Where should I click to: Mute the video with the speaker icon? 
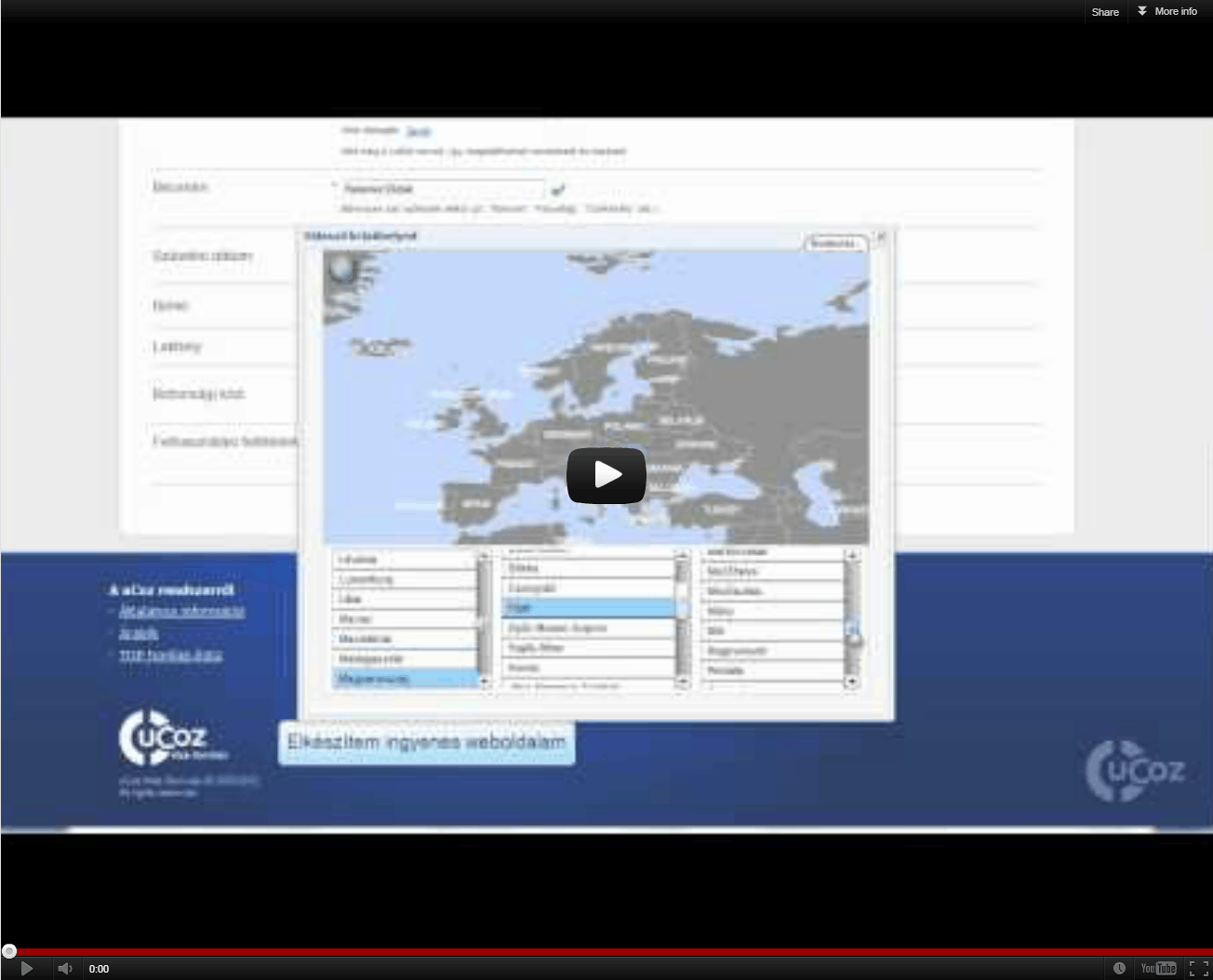[x=64, y=968]
